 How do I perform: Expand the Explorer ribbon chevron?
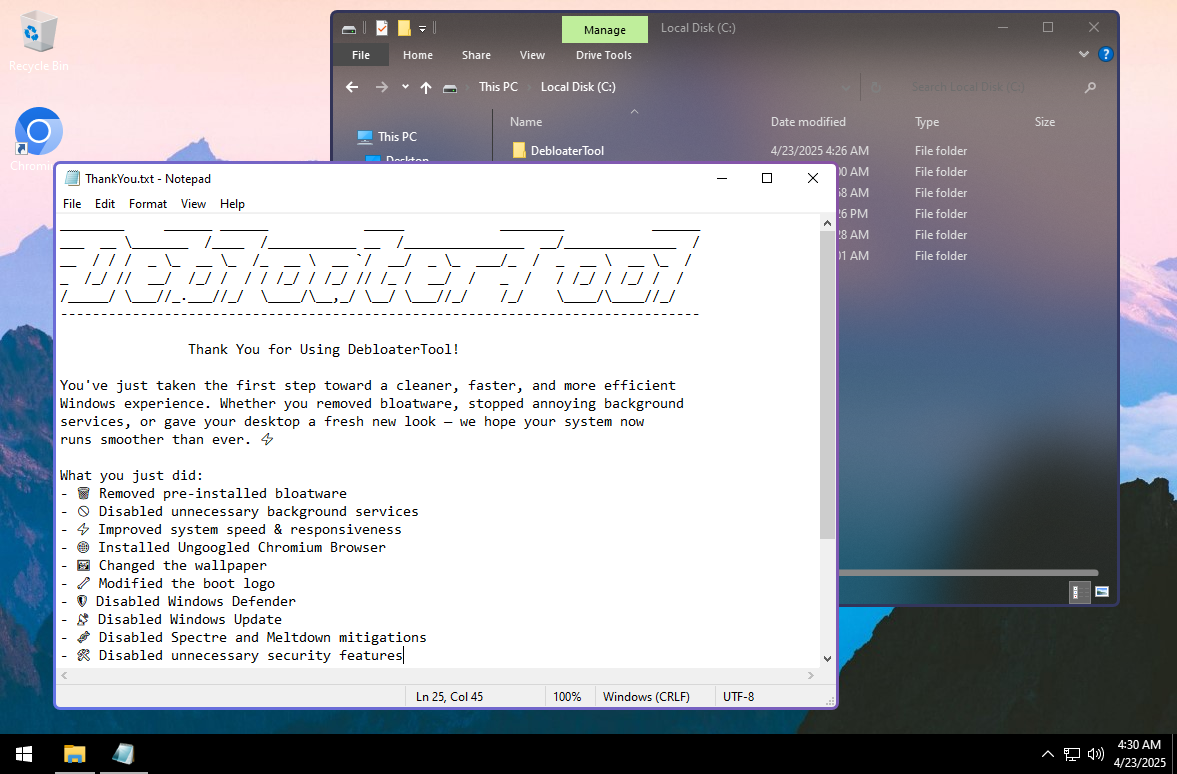[x=1083, y=54]
